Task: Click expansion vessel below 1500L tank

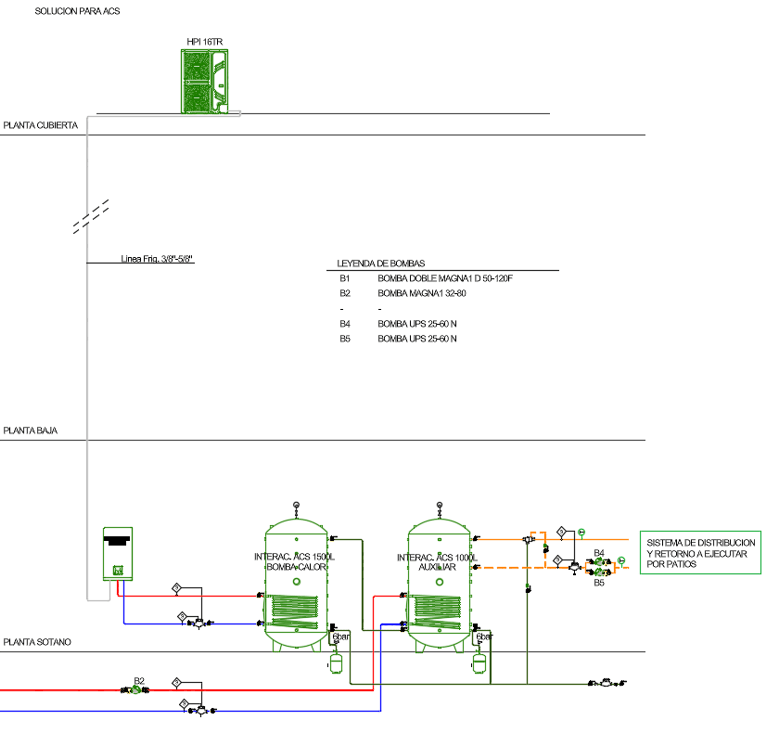Action: (336, 663)
